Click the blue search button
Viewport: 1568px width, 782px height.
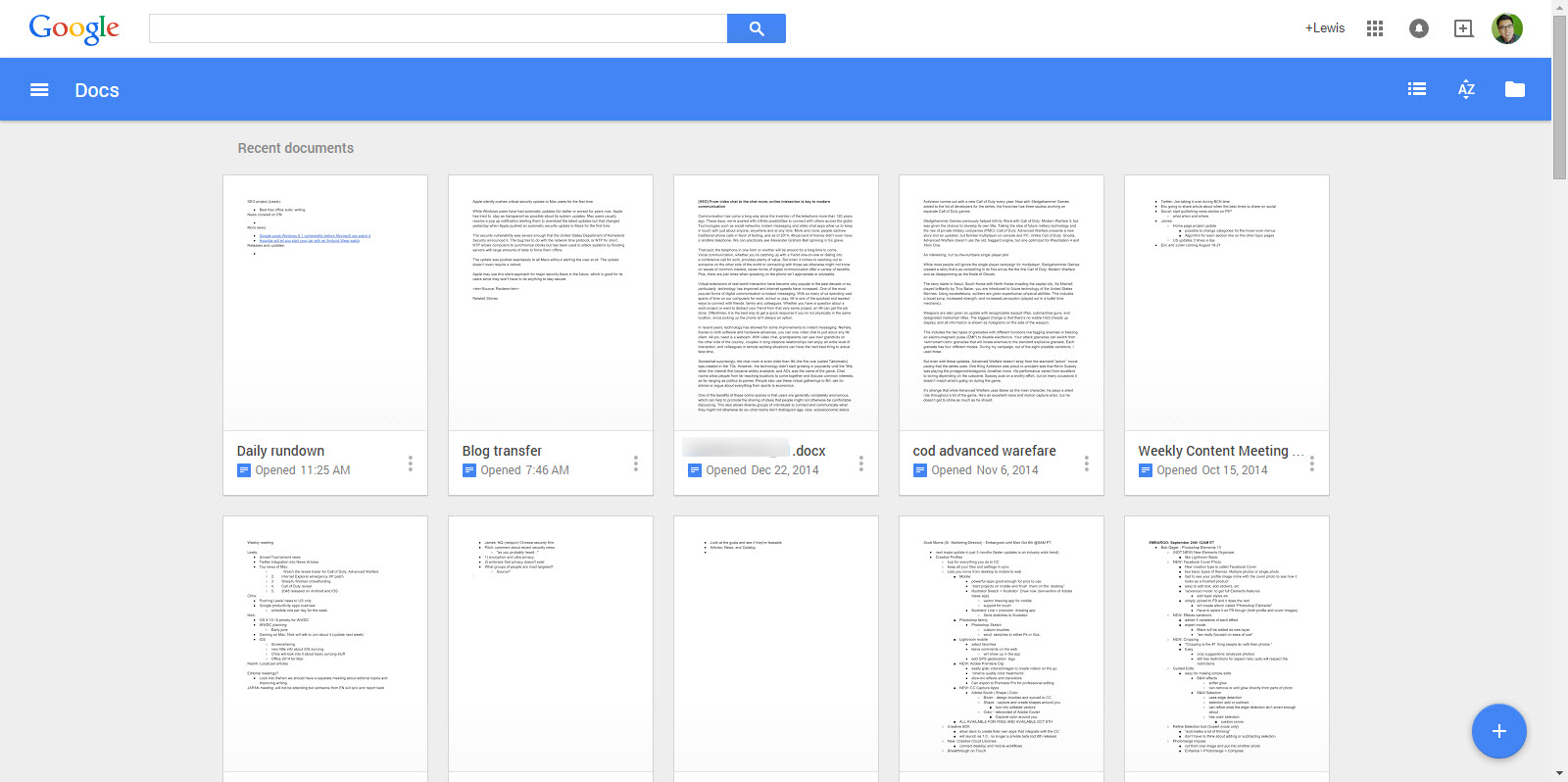(756, 28)
